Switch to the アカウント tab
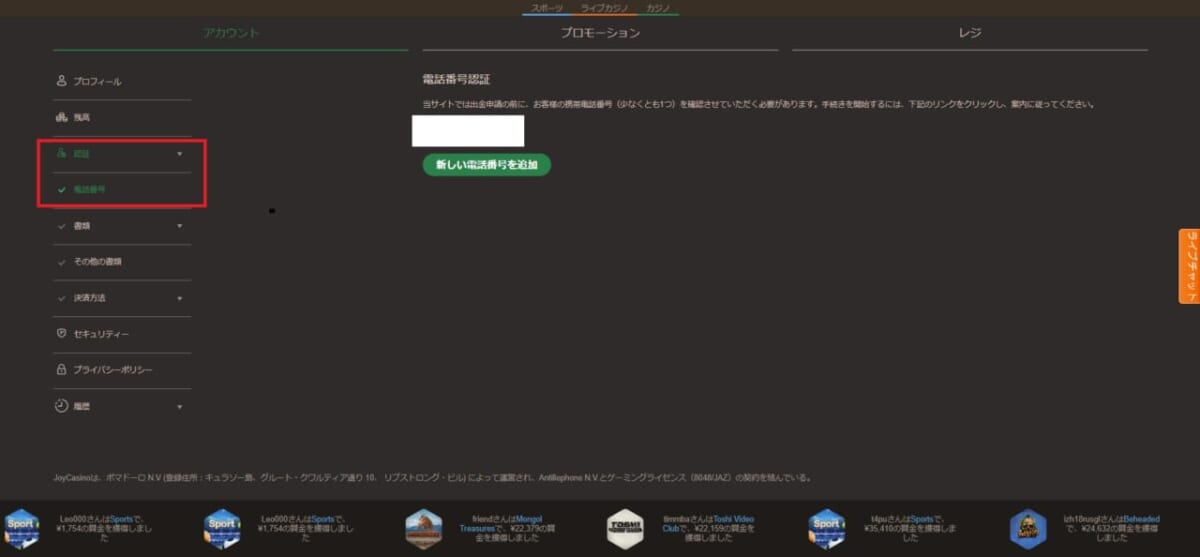Viewport: 1200px width, 557px height. coord(231,33)
